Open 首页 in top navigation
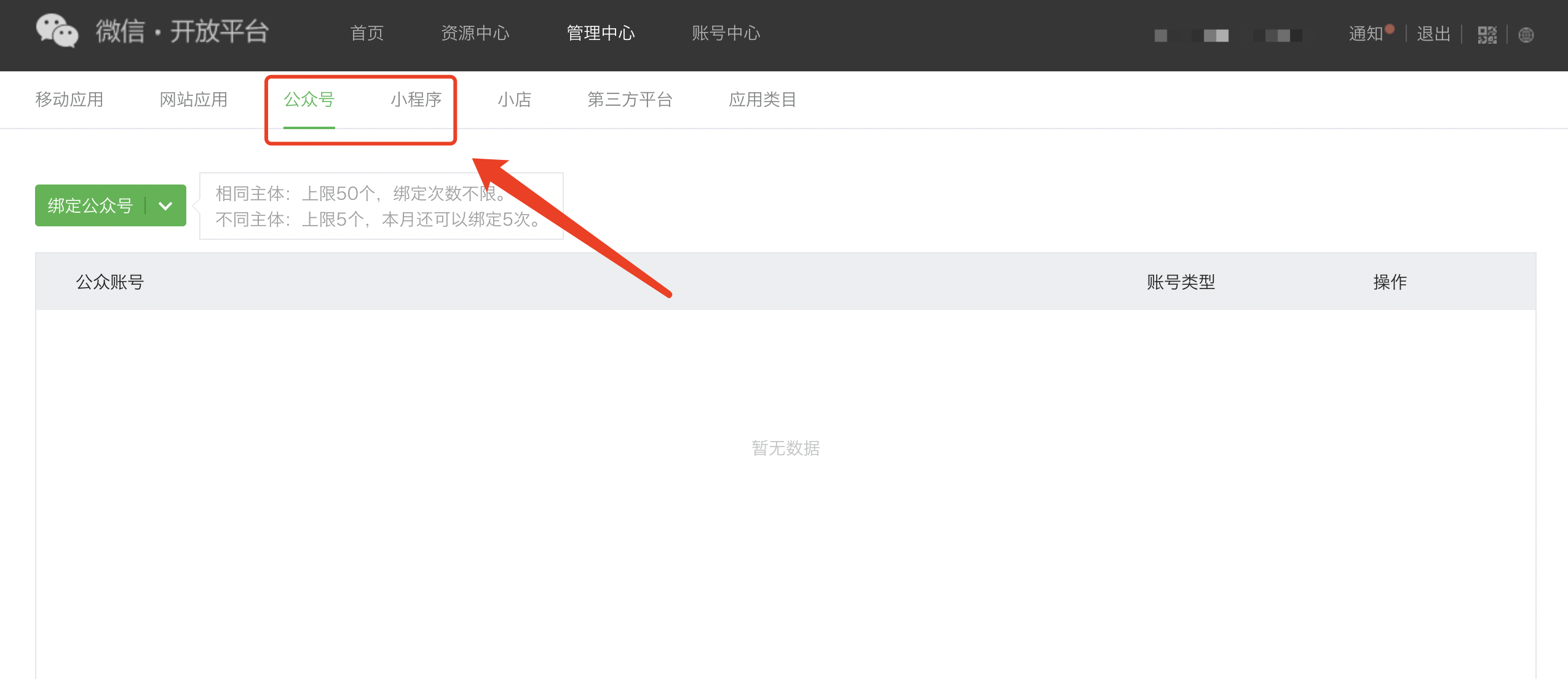Viewport: 1568px width, 679px height. coord(367,33)
